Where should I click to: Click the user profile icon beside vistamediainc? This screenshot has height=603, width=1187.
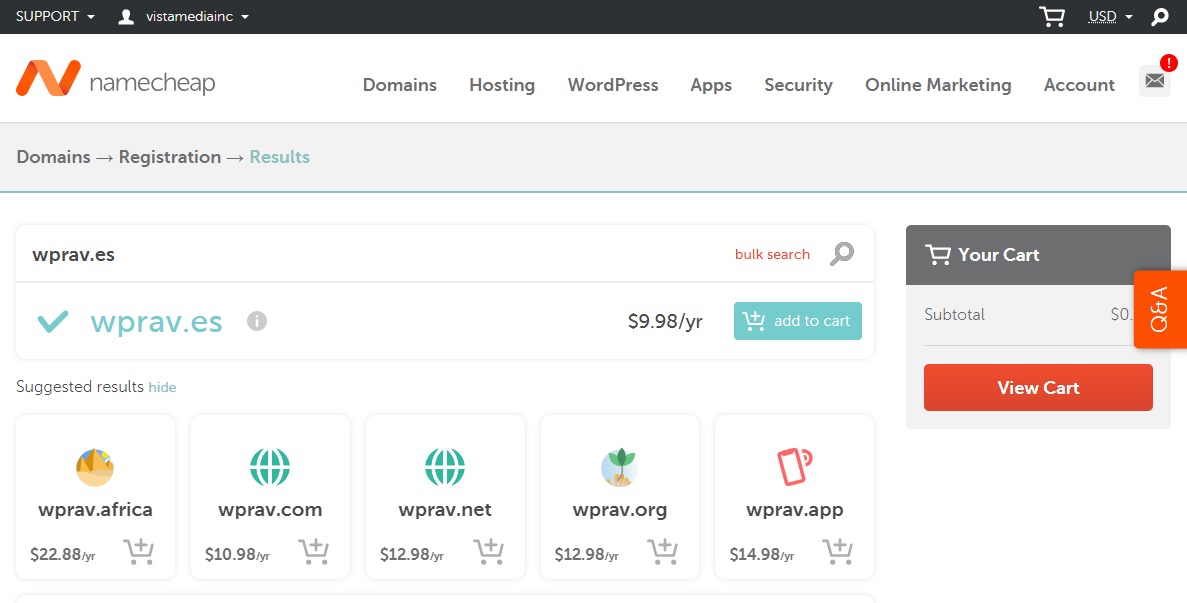tap(126, 17)
